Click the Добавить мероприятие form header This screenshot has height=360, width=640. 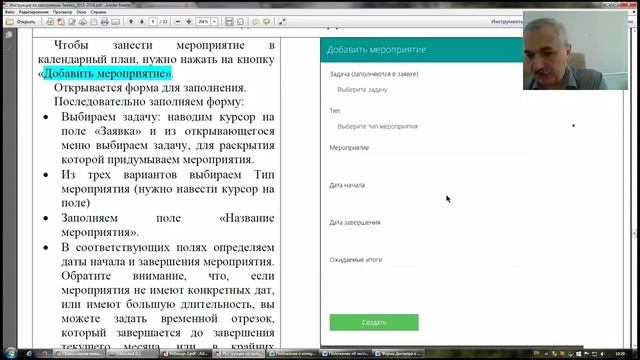(x=421, y=50)
